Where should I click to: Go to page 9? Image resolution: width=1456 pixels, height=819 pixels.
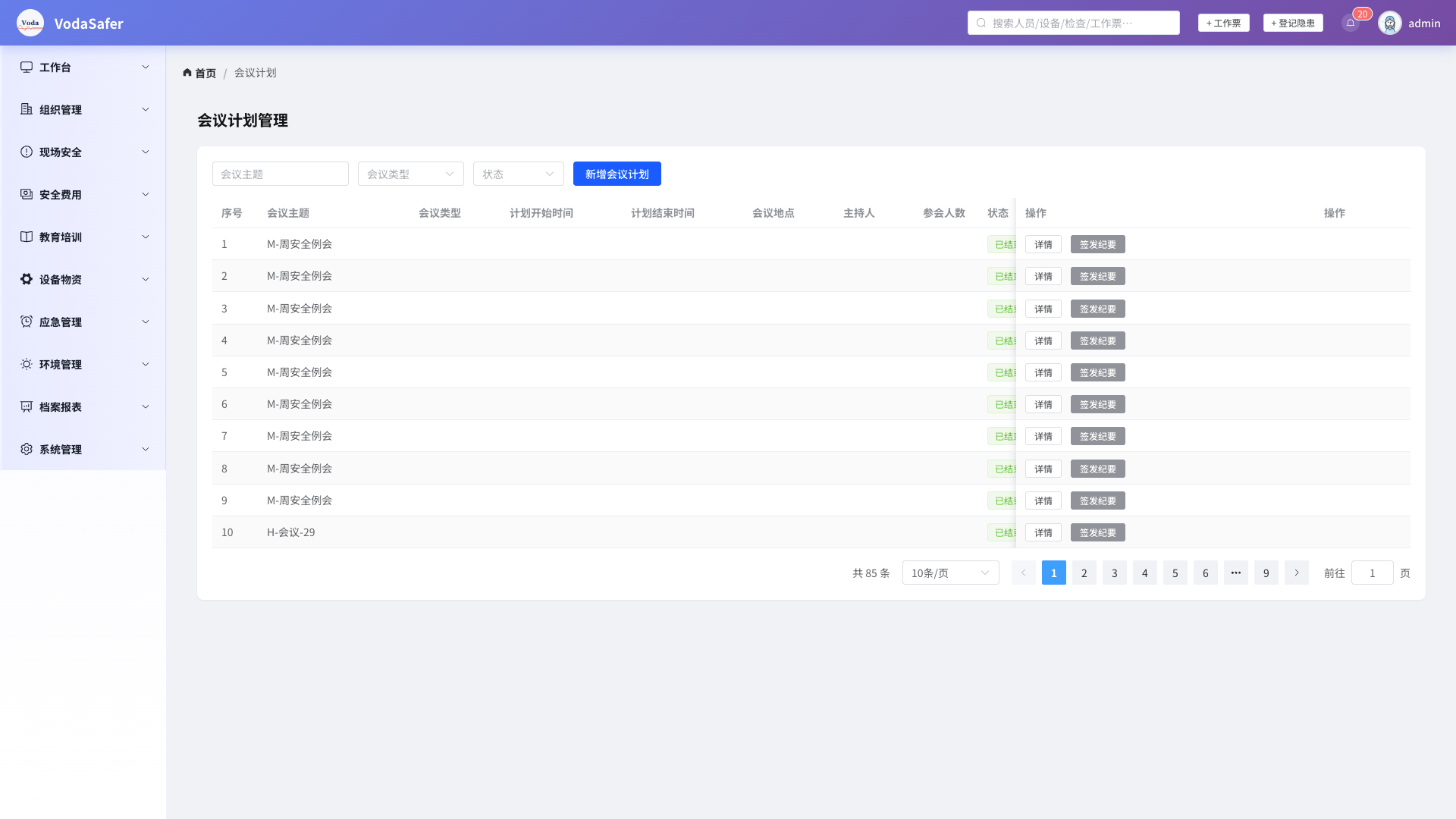[1266, 573]
